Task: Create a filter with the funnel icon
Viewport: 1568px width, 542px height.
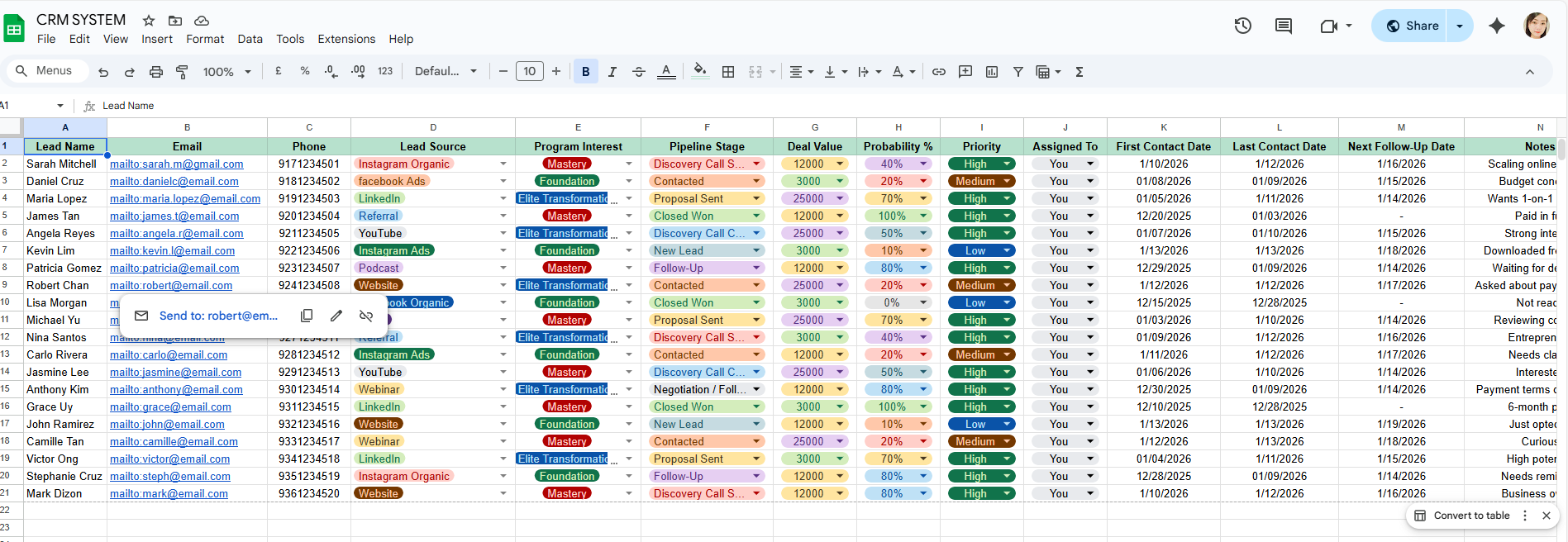Action: click(x=1018, y=72)
